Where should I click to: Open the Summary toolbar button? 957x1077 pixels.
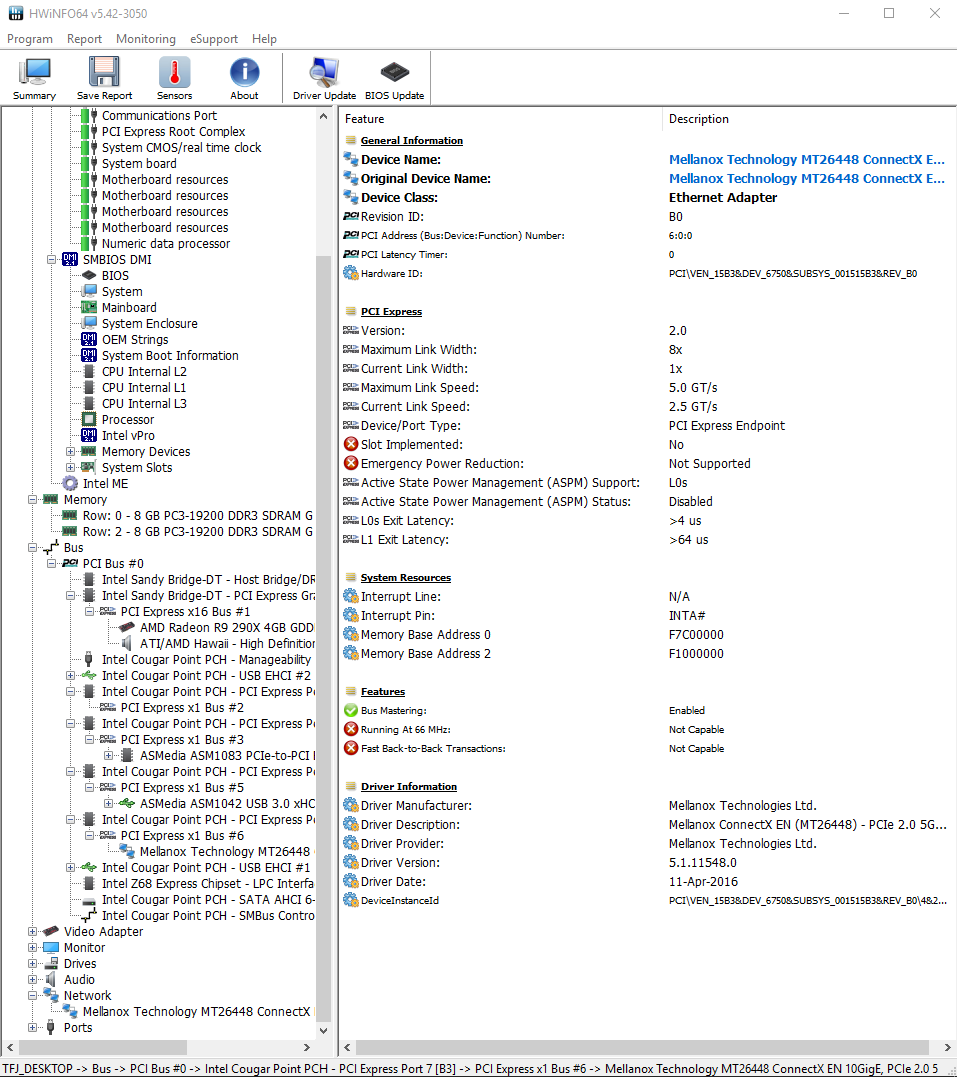coord(34,78)
